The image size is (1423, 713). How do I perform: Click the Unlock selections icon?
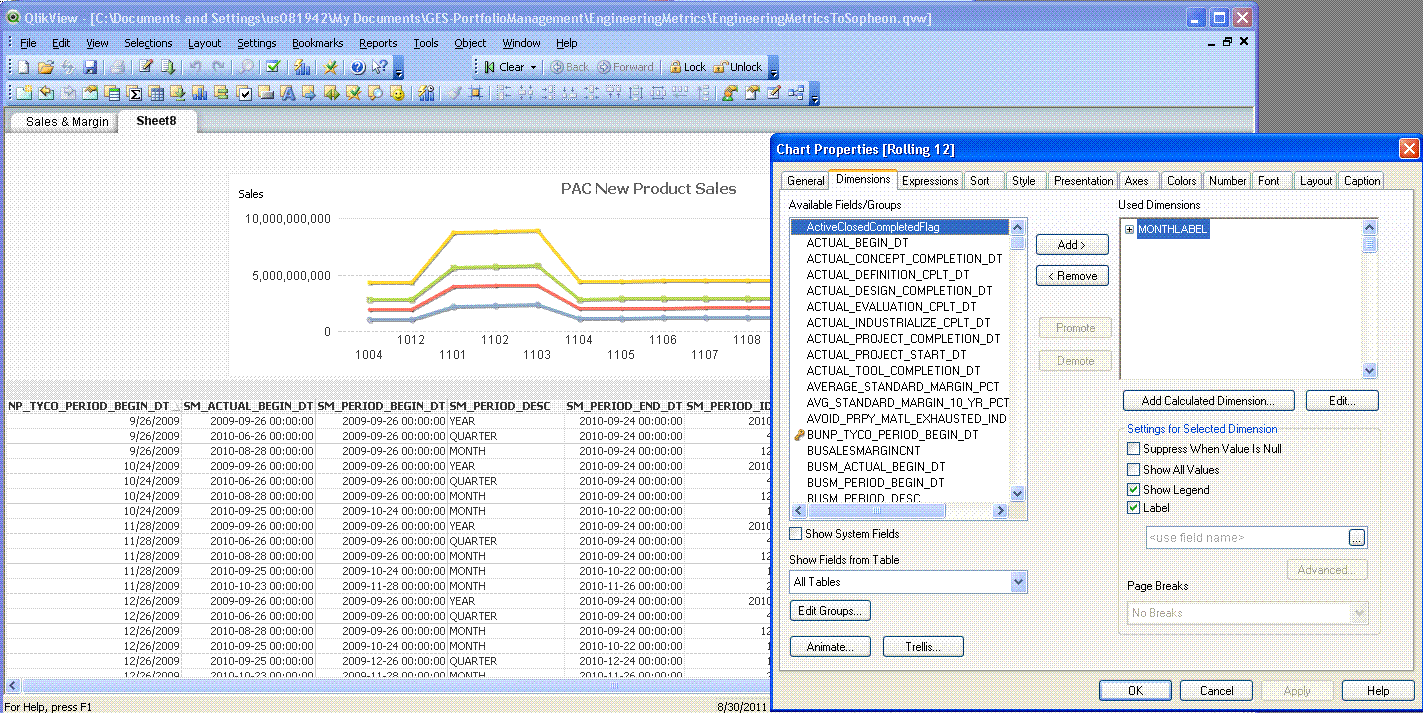(720, 67)
